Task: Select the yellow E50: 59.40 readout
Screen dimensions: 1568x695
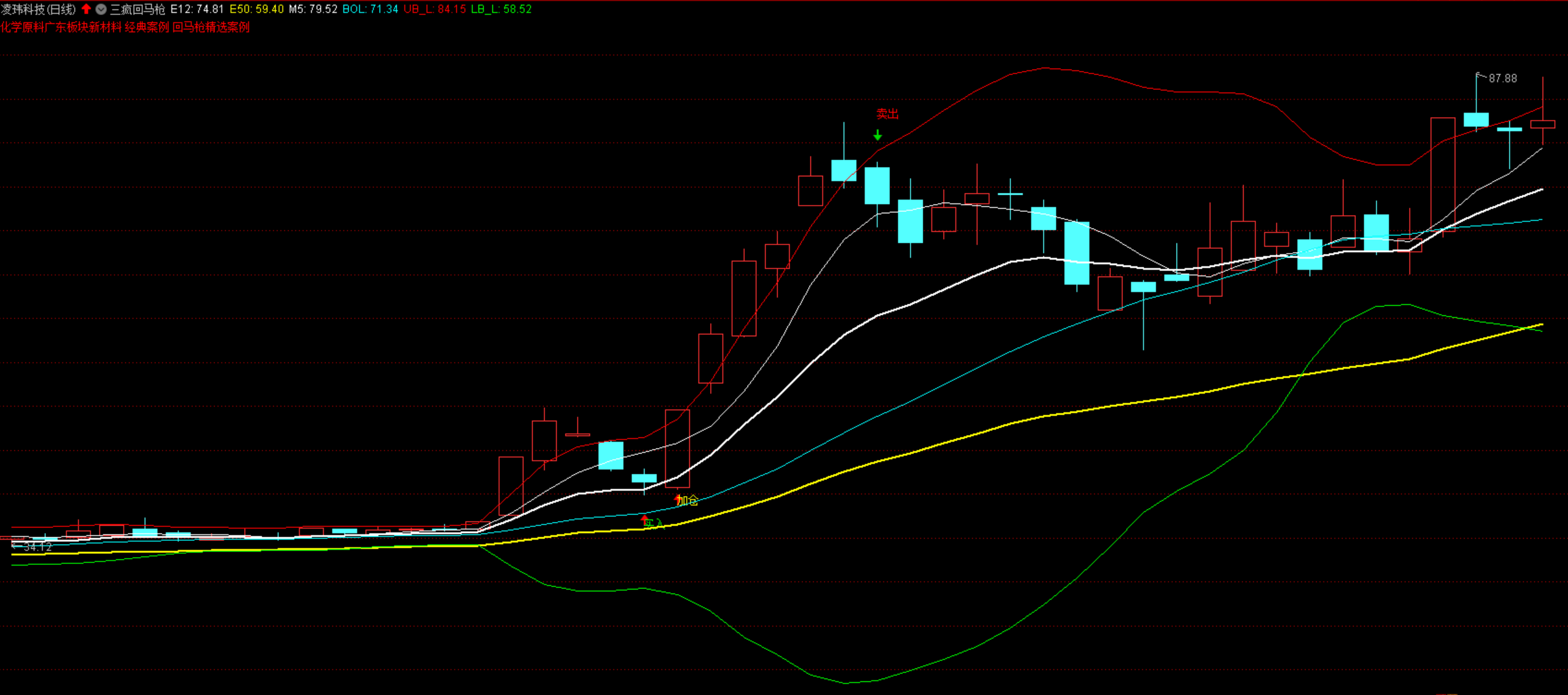Action: point(256,9)
